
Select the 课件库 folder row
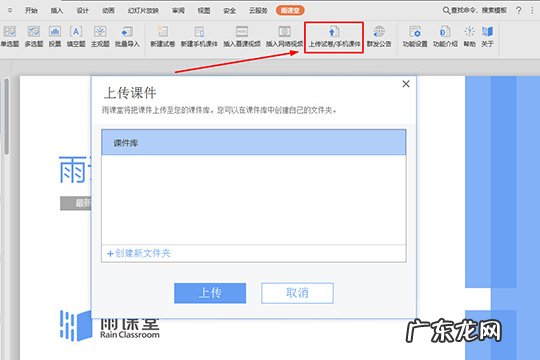pyautogui.click(x=254, y=142)
